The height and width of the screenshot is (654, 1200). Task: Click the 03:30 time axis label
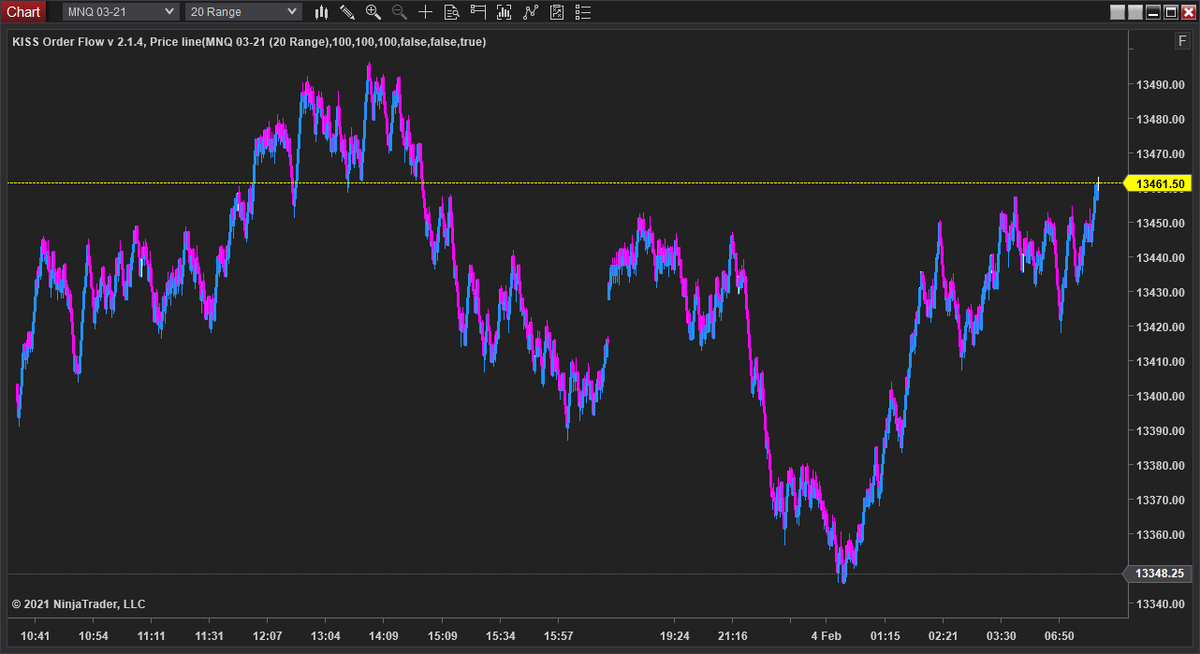pyautogui.click(x=1001, y=636)
